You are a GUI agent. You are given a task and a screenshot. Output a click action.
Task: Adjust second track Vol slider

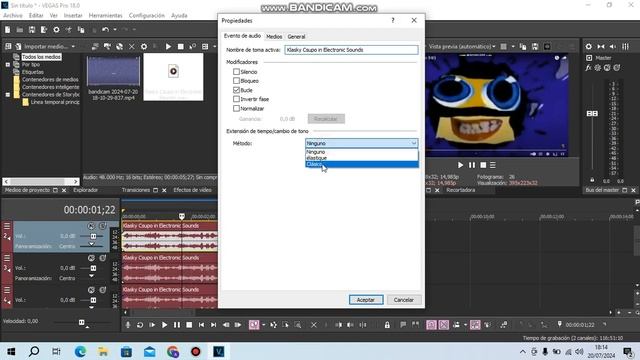coord(93,268)
